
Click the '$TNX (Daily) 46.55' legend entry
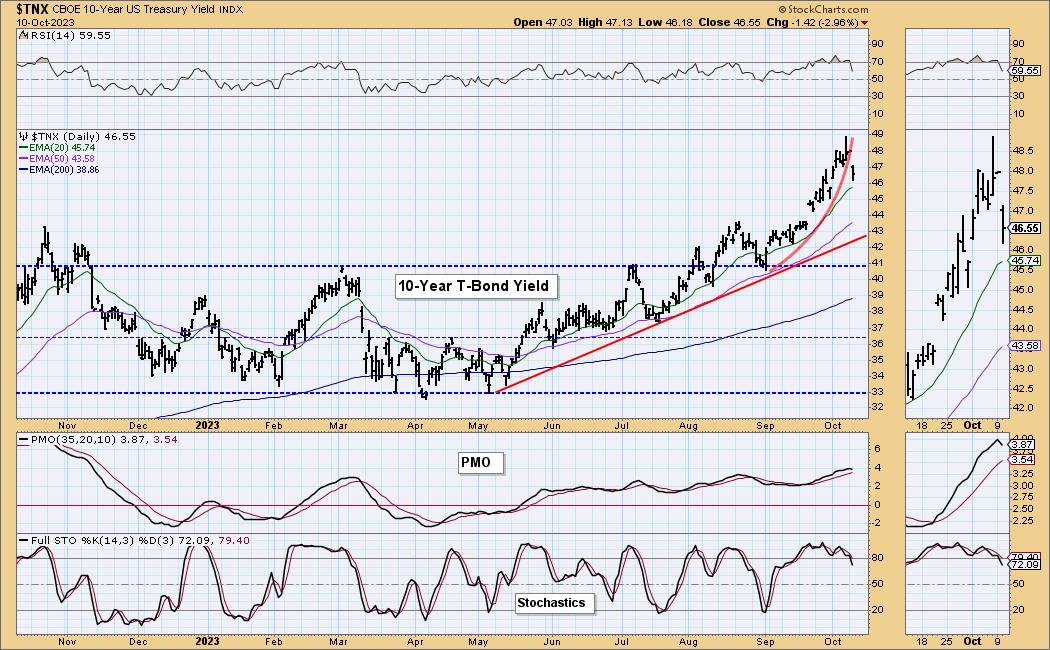(83, 136)
